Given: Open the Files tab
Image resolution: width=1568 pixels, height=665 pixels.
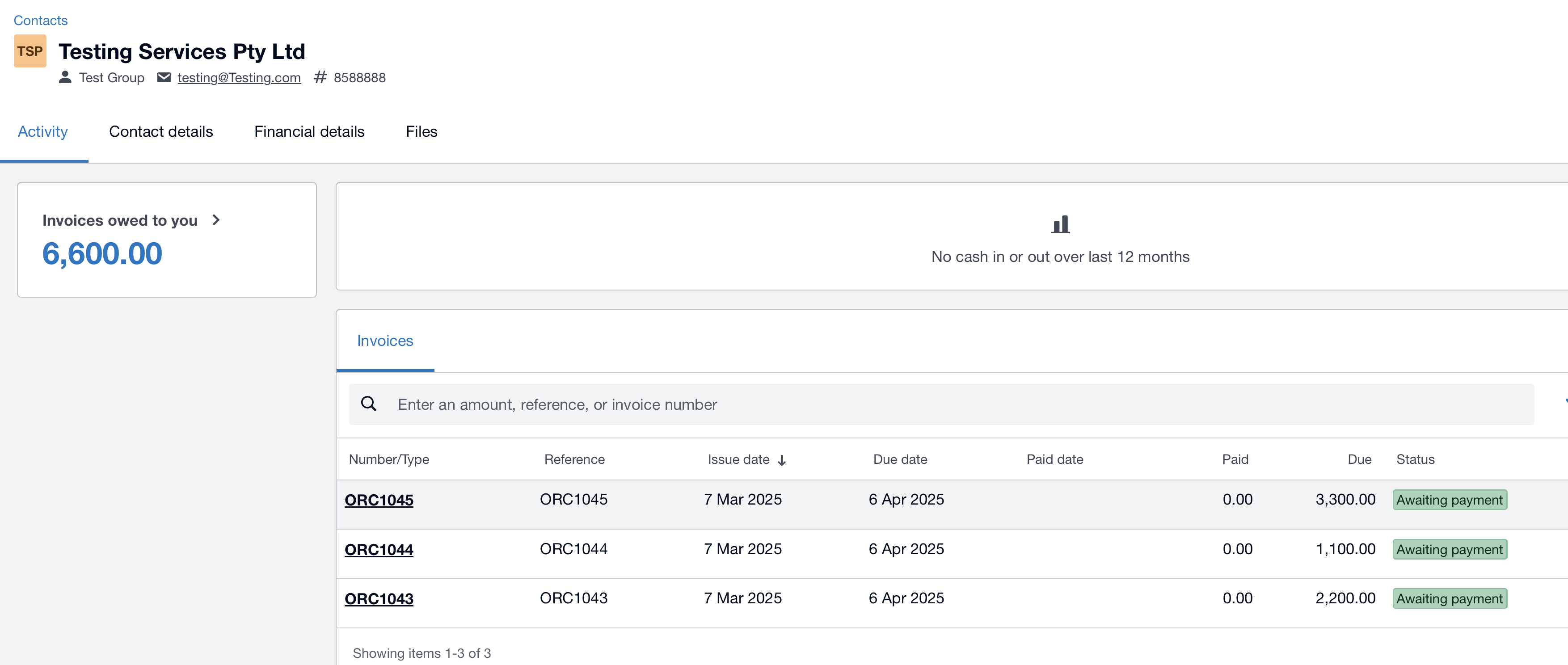Looking at the screenshot, I should click(421, 131).
